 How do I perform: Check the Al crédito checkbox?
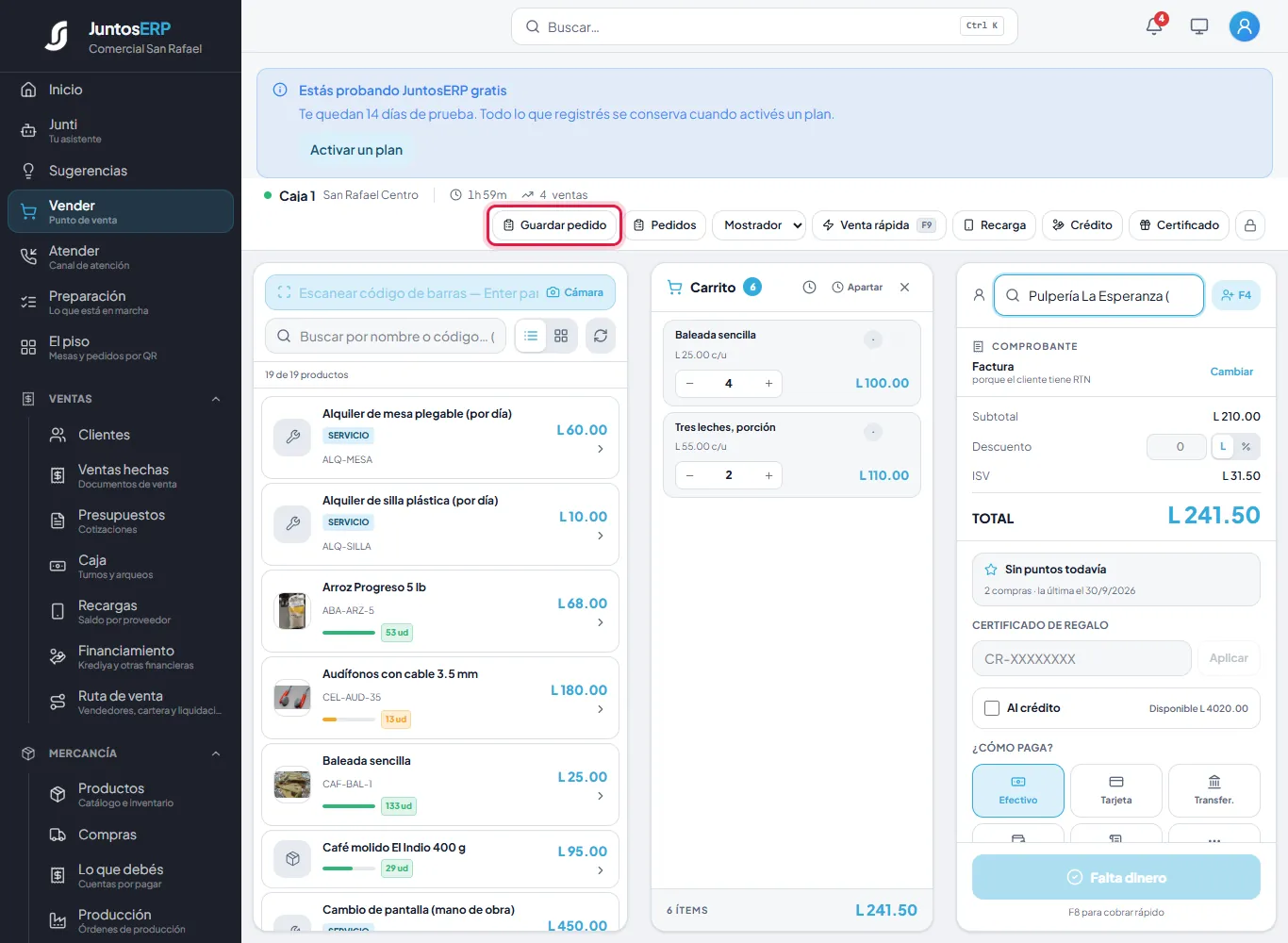(x=992, y=708)
